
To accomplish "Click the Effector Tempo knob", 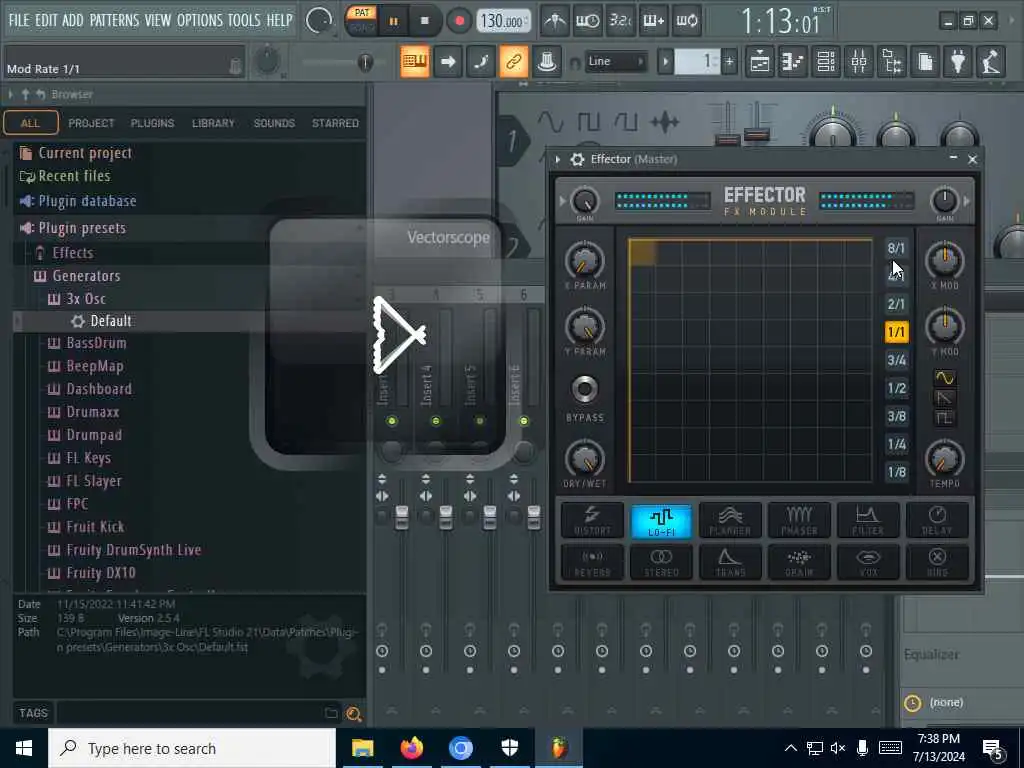I will [x=944, y=457].
